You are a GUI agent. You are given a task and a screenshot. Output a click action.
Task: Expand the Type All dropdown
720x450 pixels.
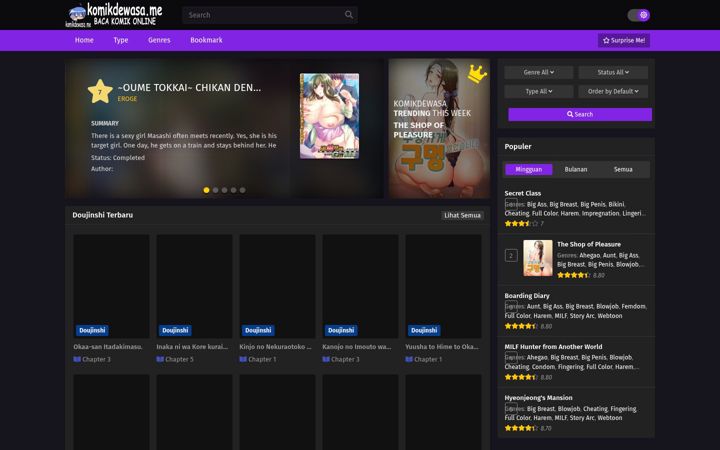tap(539, 91)
